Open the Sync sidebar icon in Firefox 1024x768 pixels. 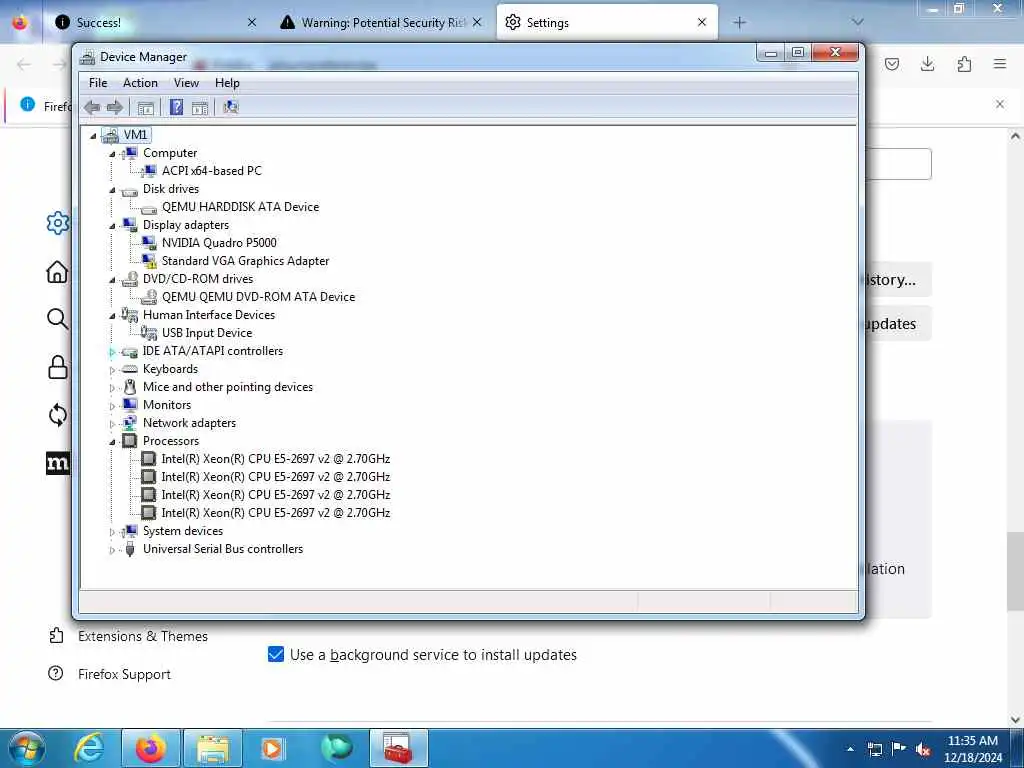[x=57, y=415]
